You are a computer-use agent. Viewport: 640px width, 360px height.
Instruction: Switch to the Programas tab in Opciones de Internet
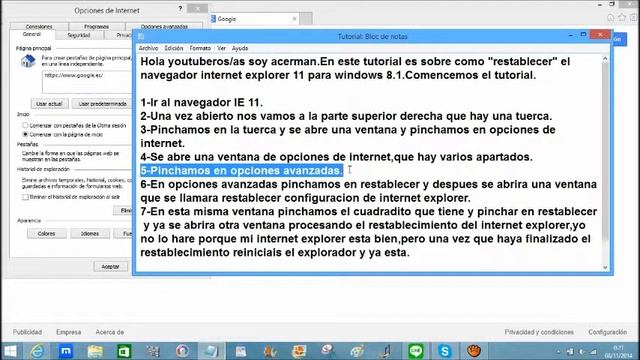point(96,27)
